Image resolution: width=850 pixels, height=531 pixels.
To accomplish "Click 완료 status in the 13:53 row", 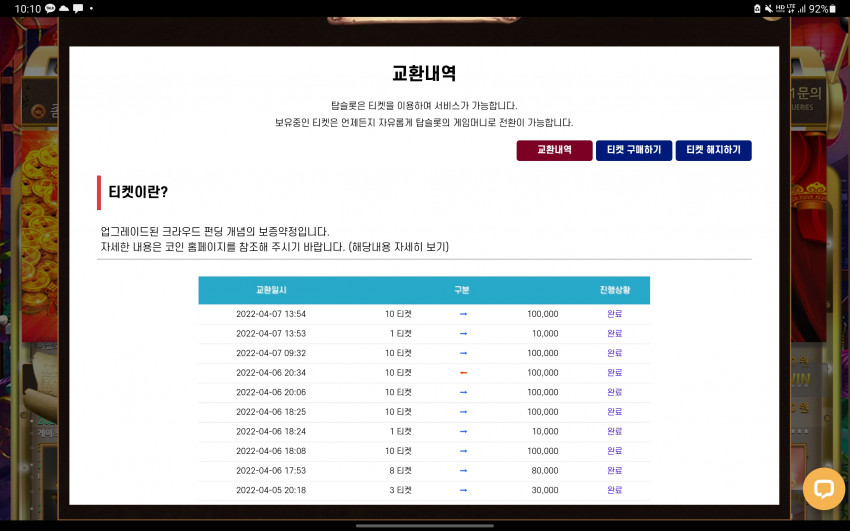I will (x=615, y=333).
